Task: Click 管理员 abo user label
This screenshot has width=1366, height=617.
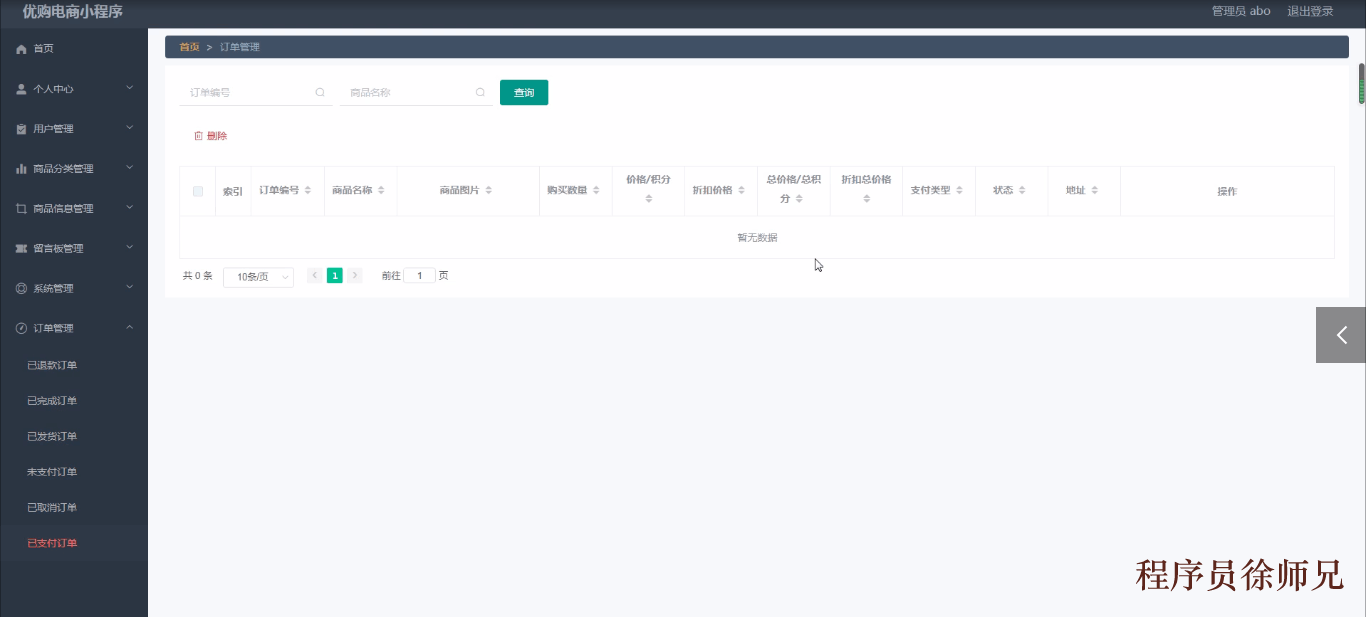Action: (1241, 12)
